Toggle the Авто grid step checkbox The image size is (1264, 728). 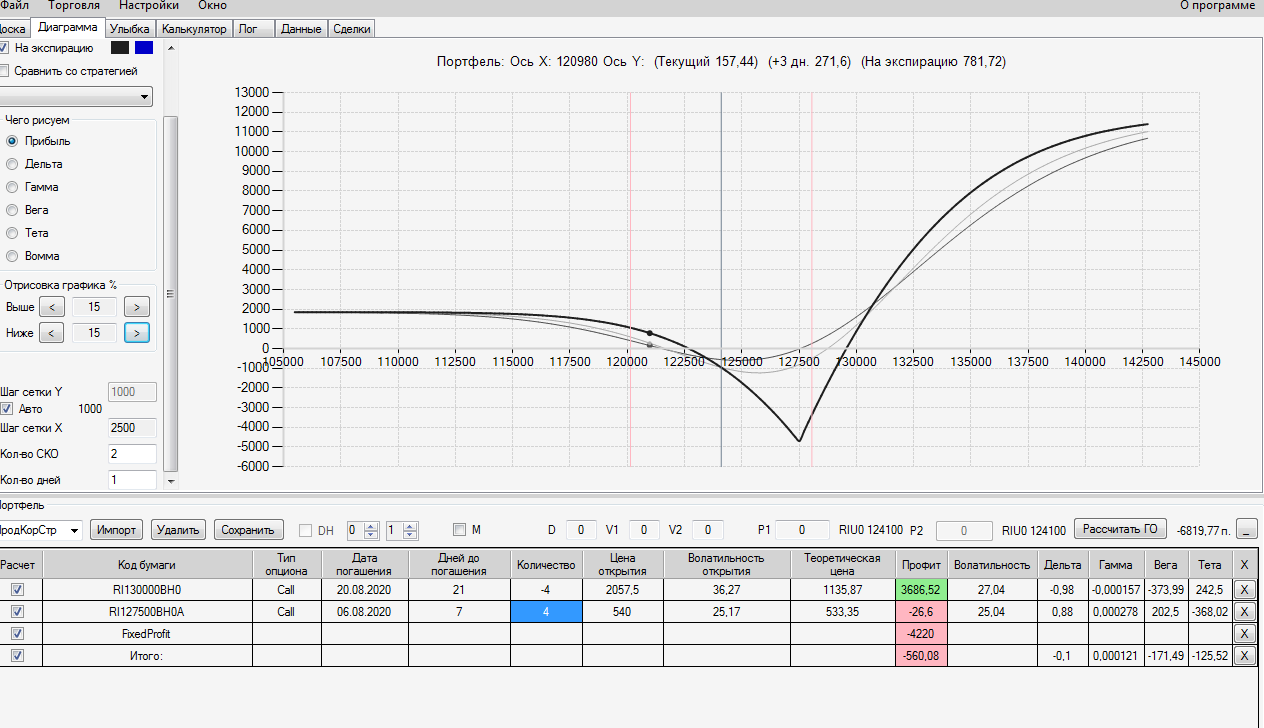tap(6, 409)
